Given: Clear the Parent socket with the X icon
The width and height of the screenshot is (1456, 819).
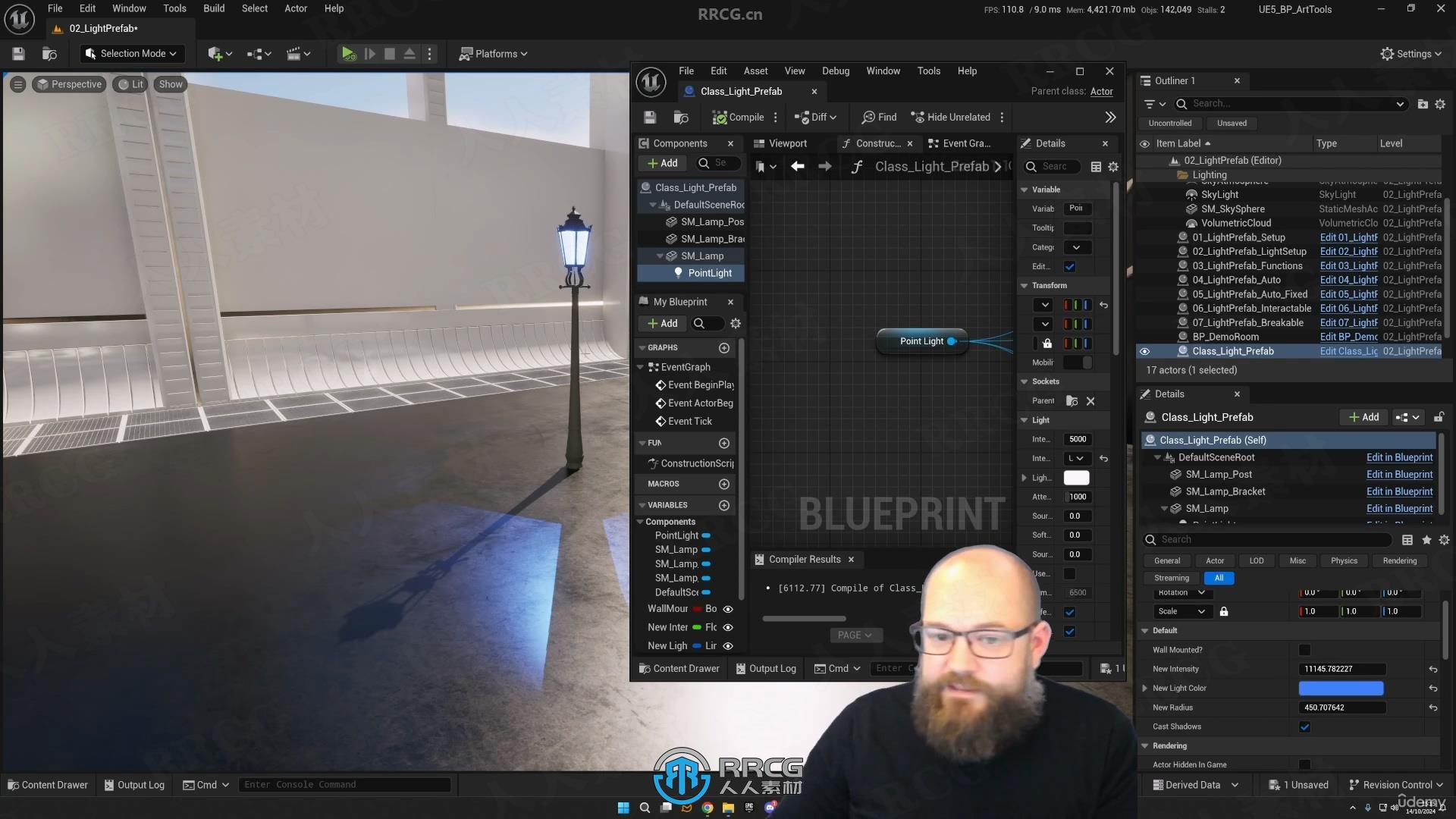Looking at the screenshot, I should coord(1090,401).
